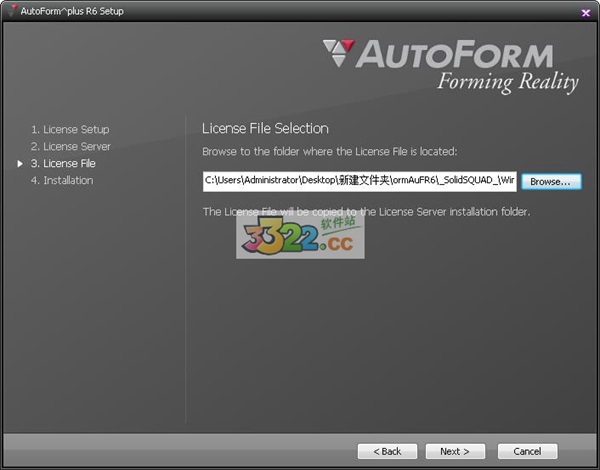Click the current-step arrow beside License File
Screen dimensions: 600x470
click(x=20, y=164)
